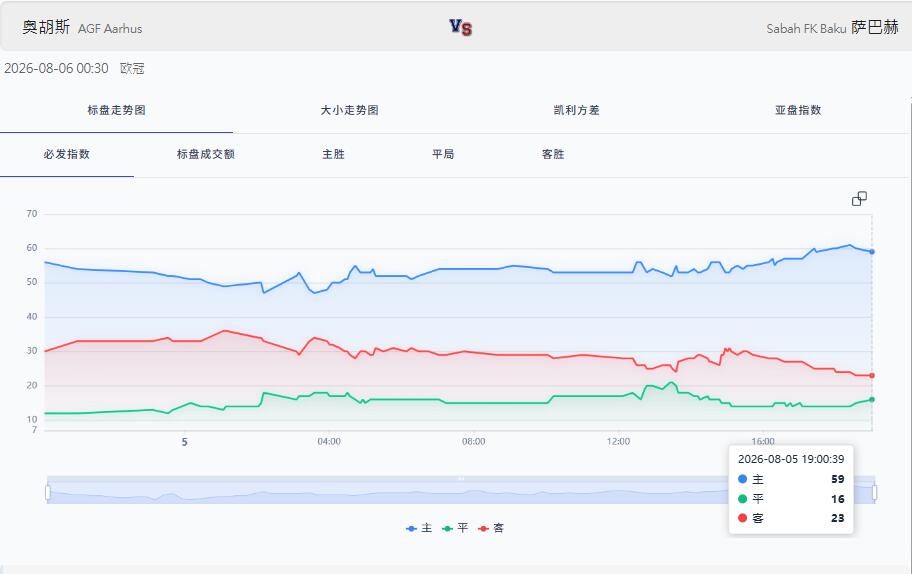This screenshot has width=912, height=574.
Task: Click the tooltip 平 value 16
Action: click(x=838, y=499)
